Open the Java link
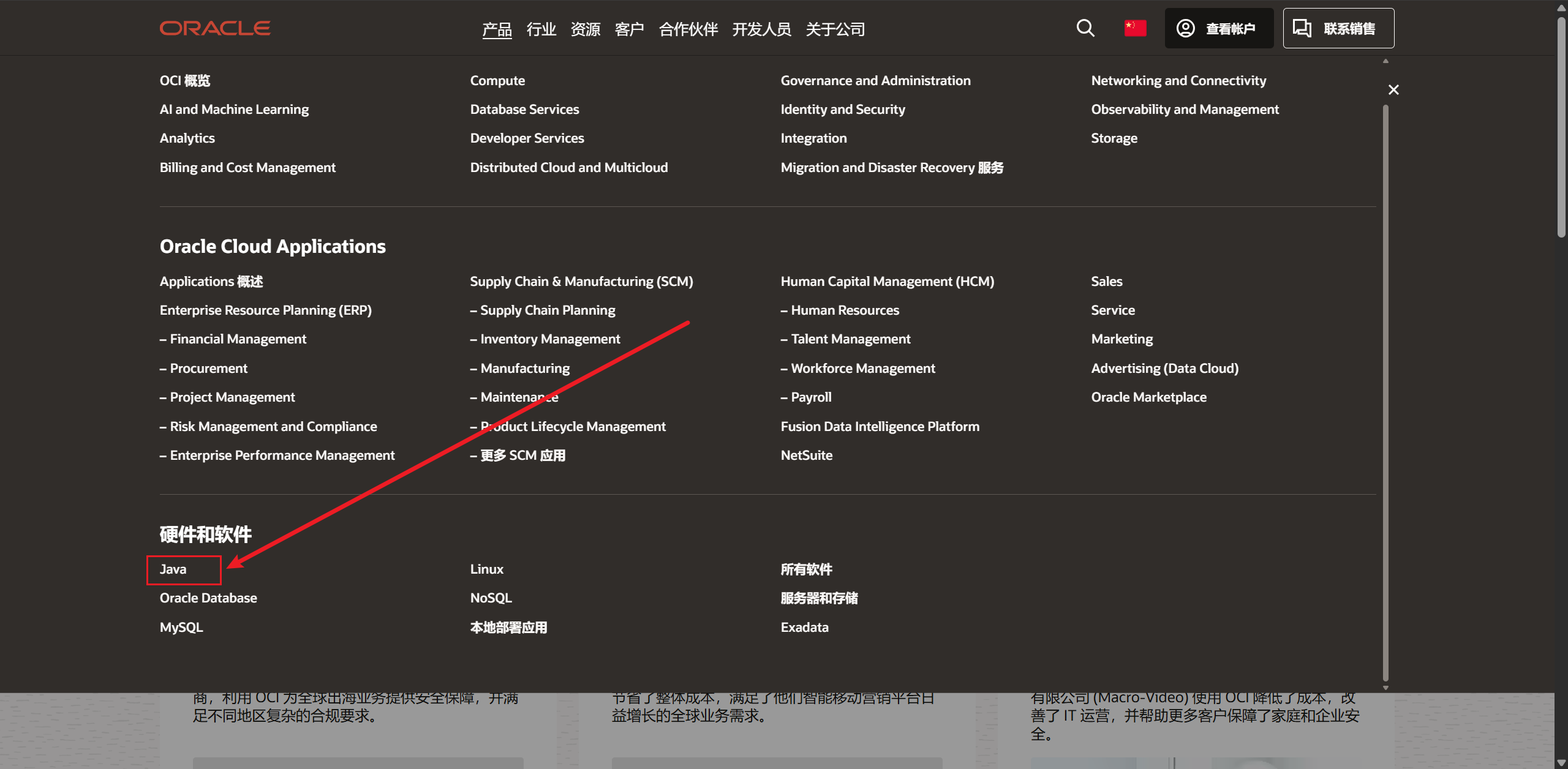The image size is (1568, 769). 173,569
